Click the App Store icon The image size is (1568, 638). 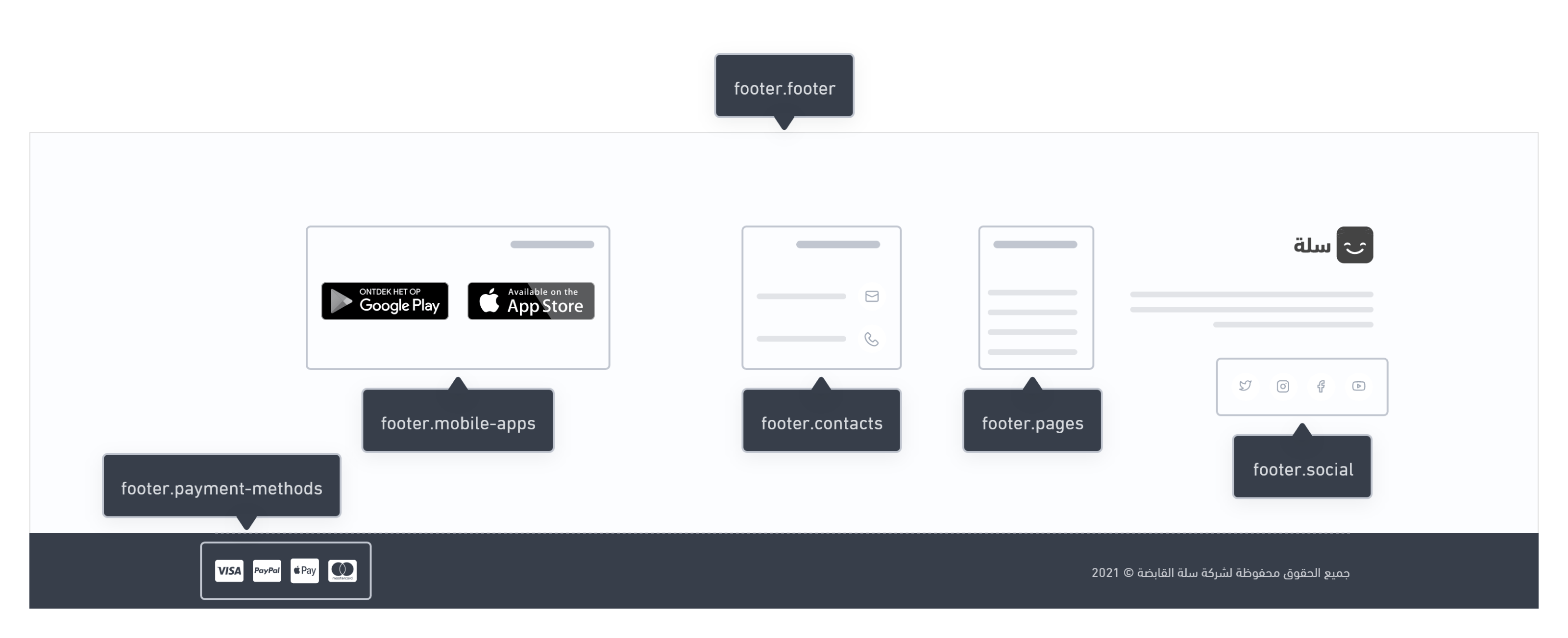pyautogui.click(x=529, y=300)
